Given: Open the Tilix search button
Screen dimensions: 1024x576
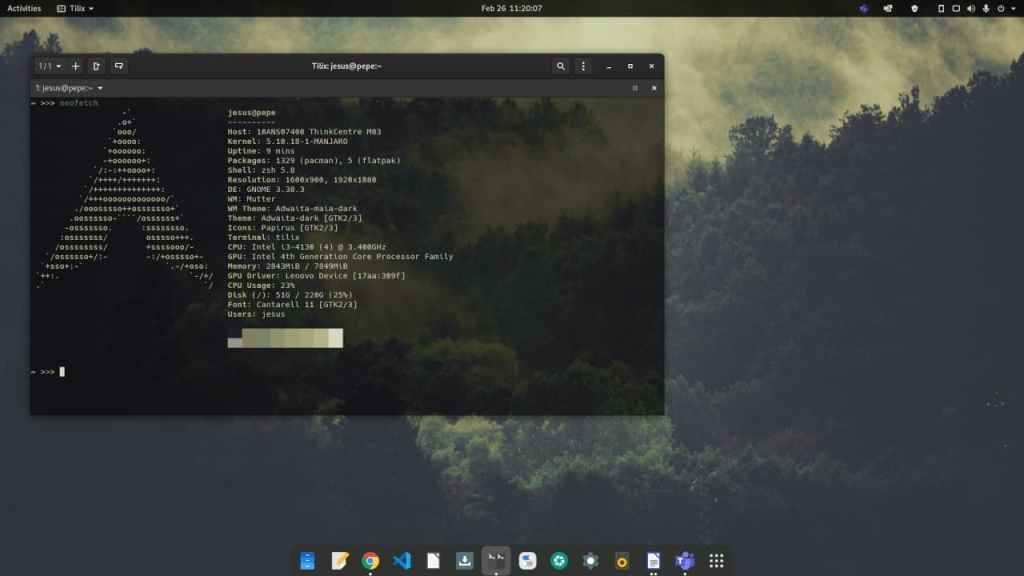Looking at the screenshot, I should pyautogui.click(x=561, y=66).
